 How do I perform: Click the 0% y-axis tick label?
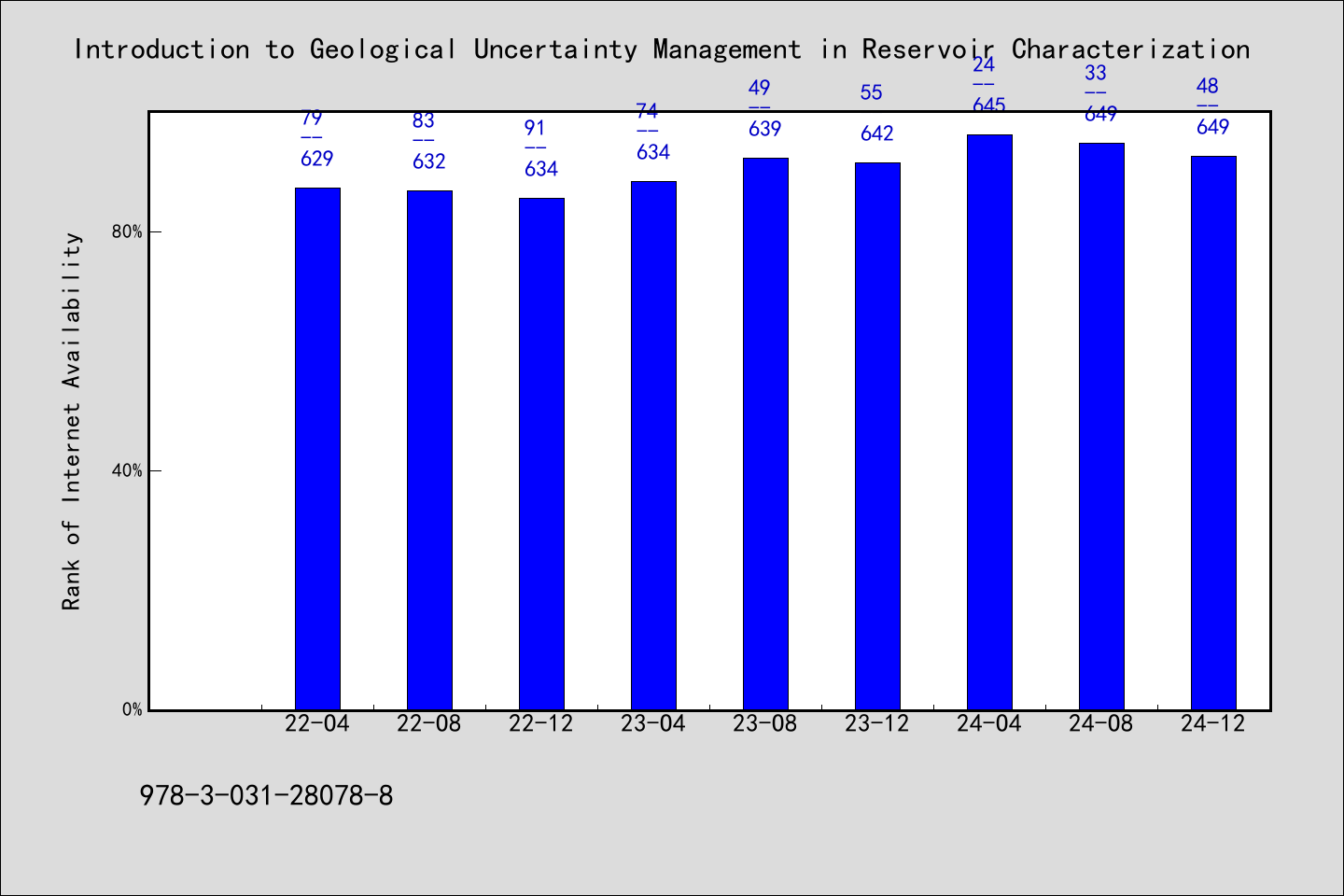133,709
